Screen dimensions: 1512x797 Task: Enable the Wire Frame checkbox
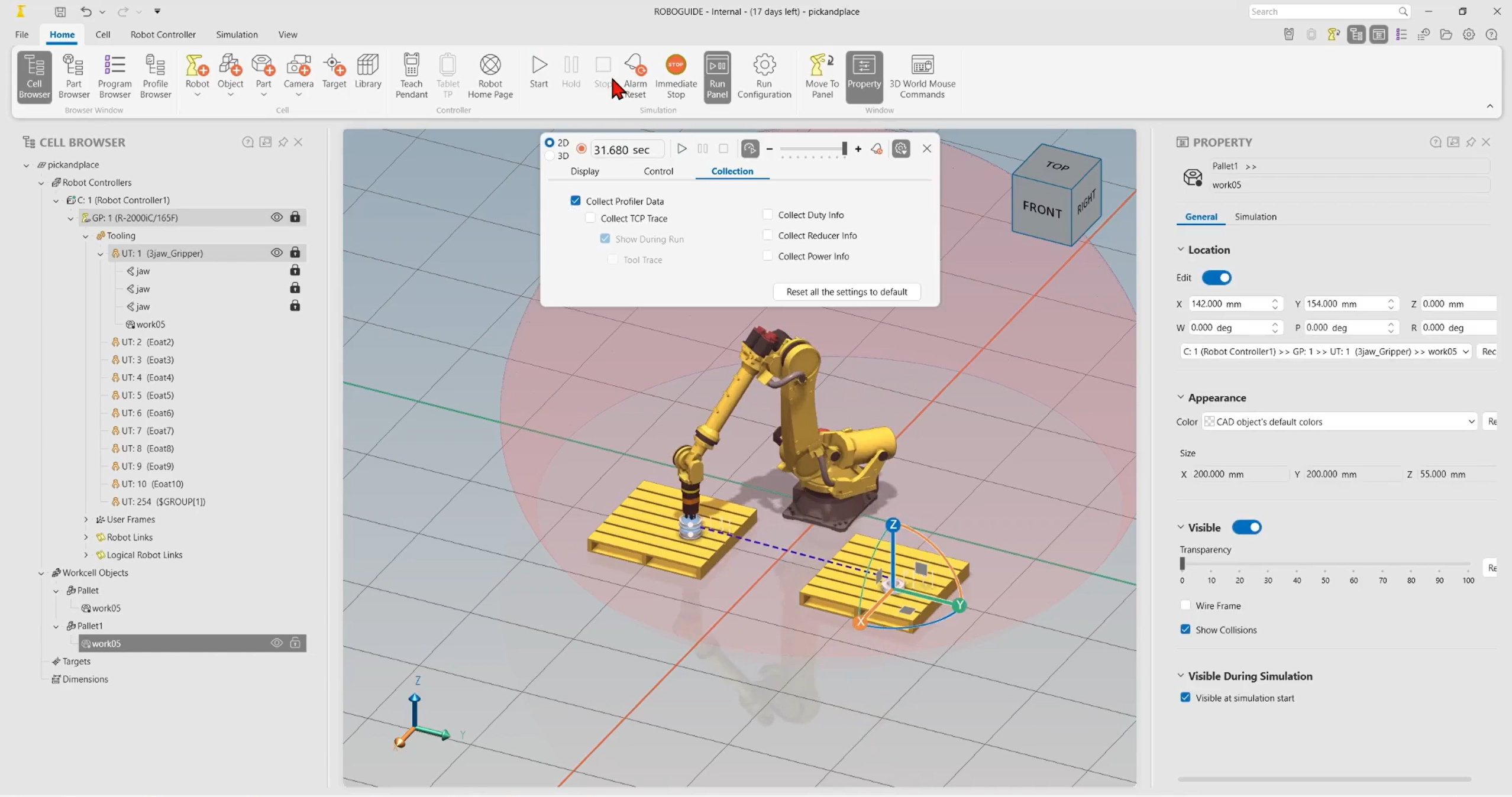pos(1185,605)
